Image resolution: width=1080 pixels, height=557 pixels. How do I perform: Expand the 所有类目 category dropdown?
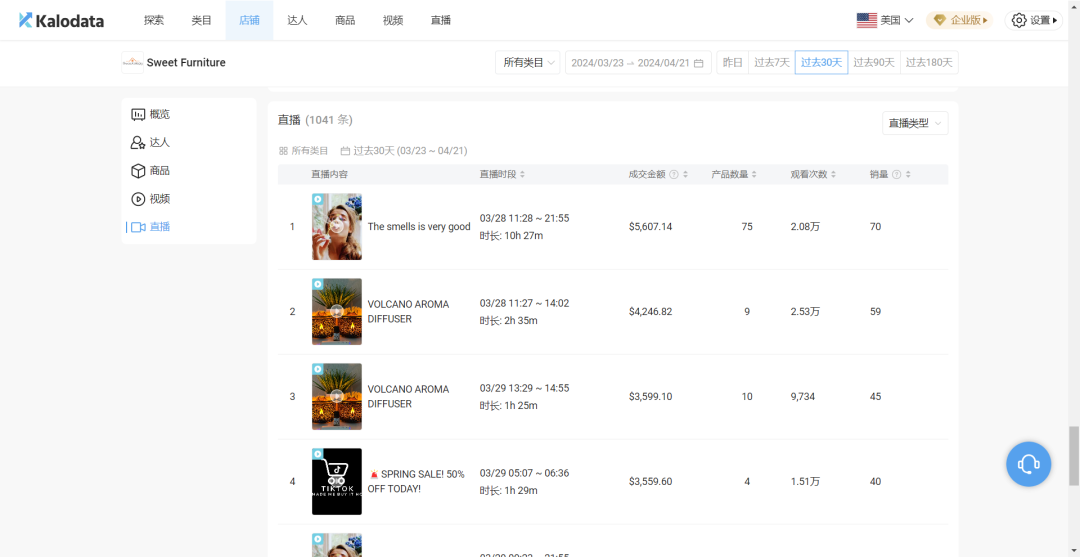click(x=527, y=63)
